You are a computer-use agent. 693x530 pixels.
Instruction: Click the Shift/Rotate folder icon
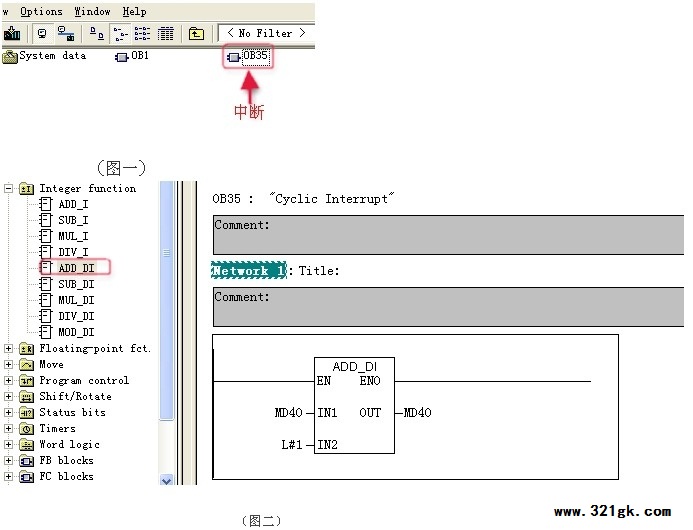[27, 397]
